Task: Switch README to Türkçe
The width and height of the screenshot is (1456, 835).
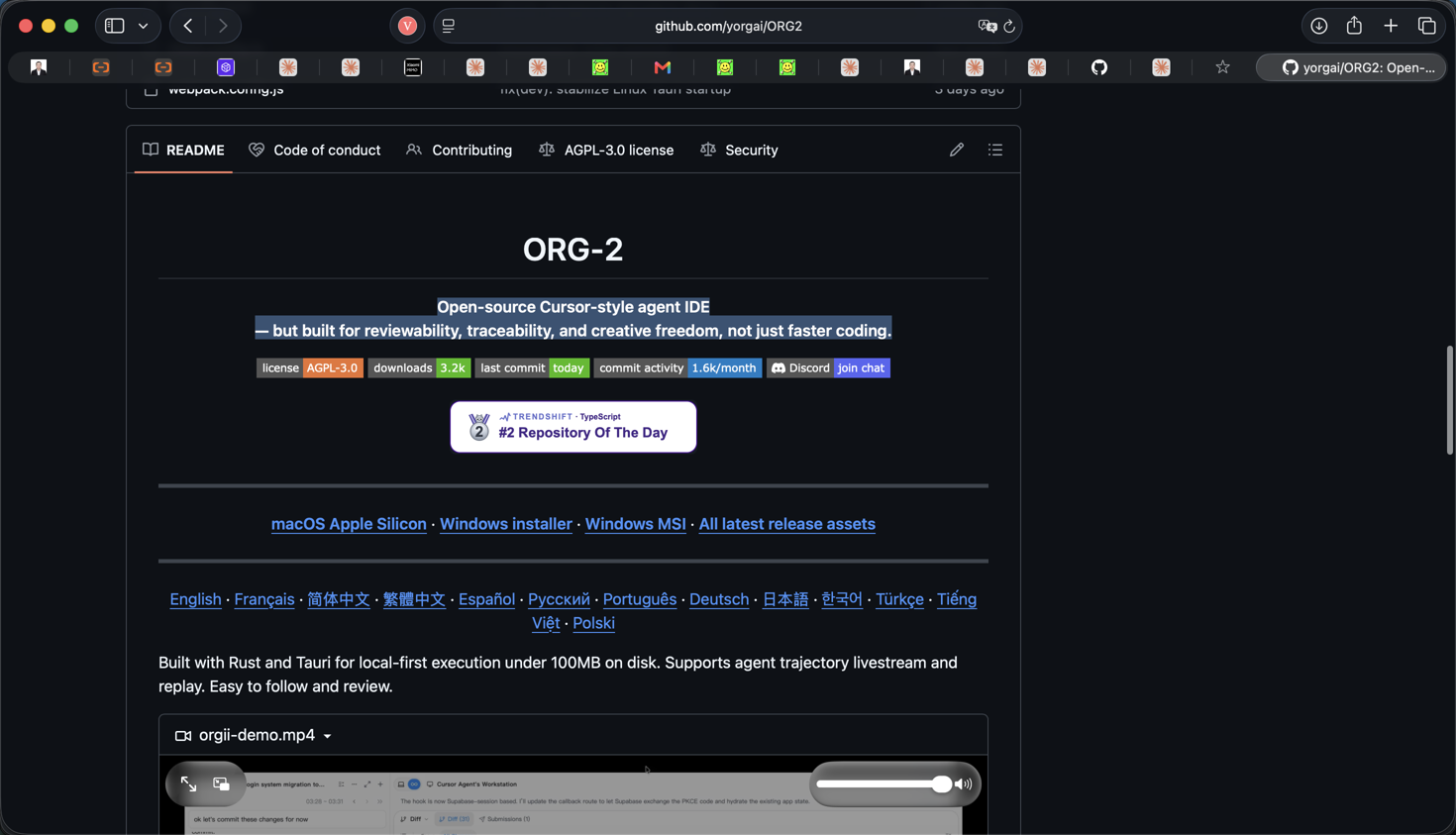Action: (899, 599)
